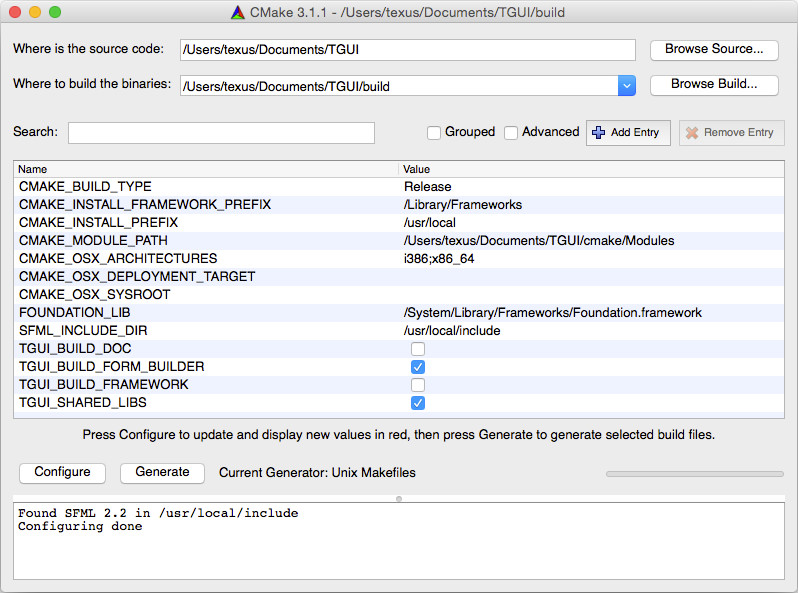Click Browse Source button
Screen dimensions: 798x593
(x=714, y=50)
